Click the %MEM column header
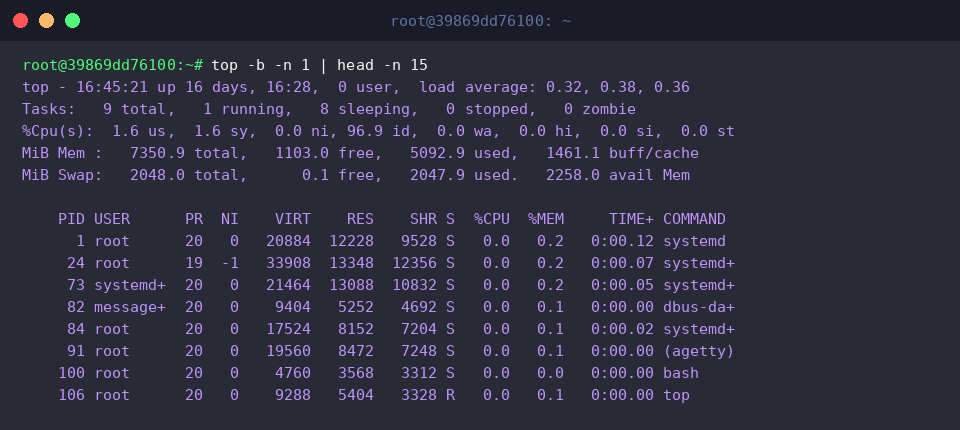Viewport: 960px width, 430px height. [x=546, y=219]
